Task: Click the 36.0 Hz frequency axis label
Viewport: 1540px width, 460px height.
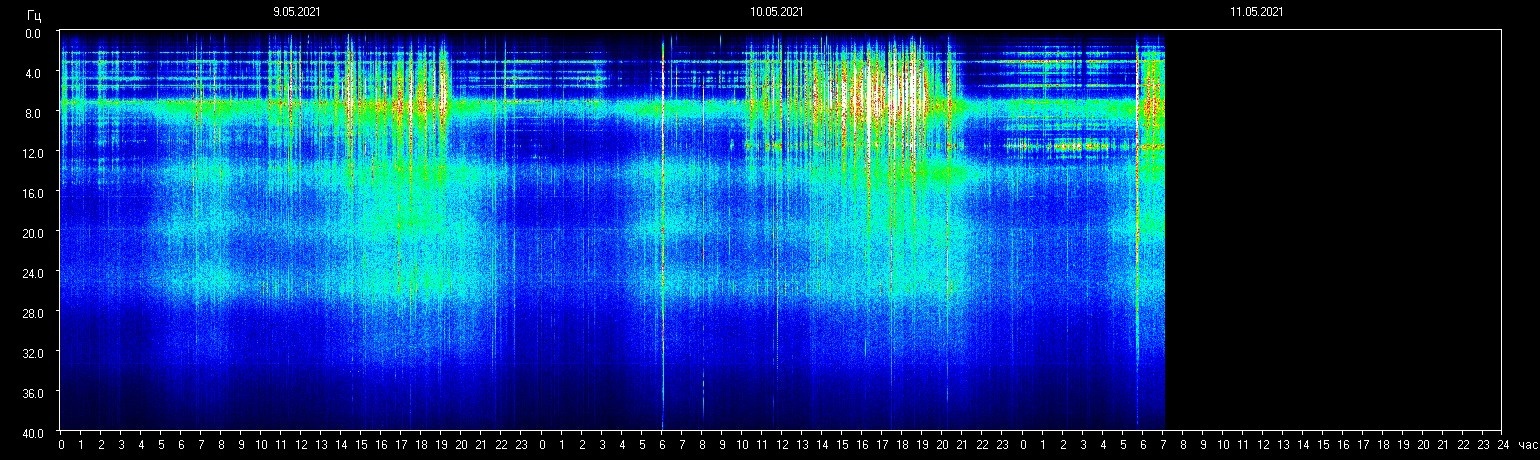Action: (x=33, y=393)
